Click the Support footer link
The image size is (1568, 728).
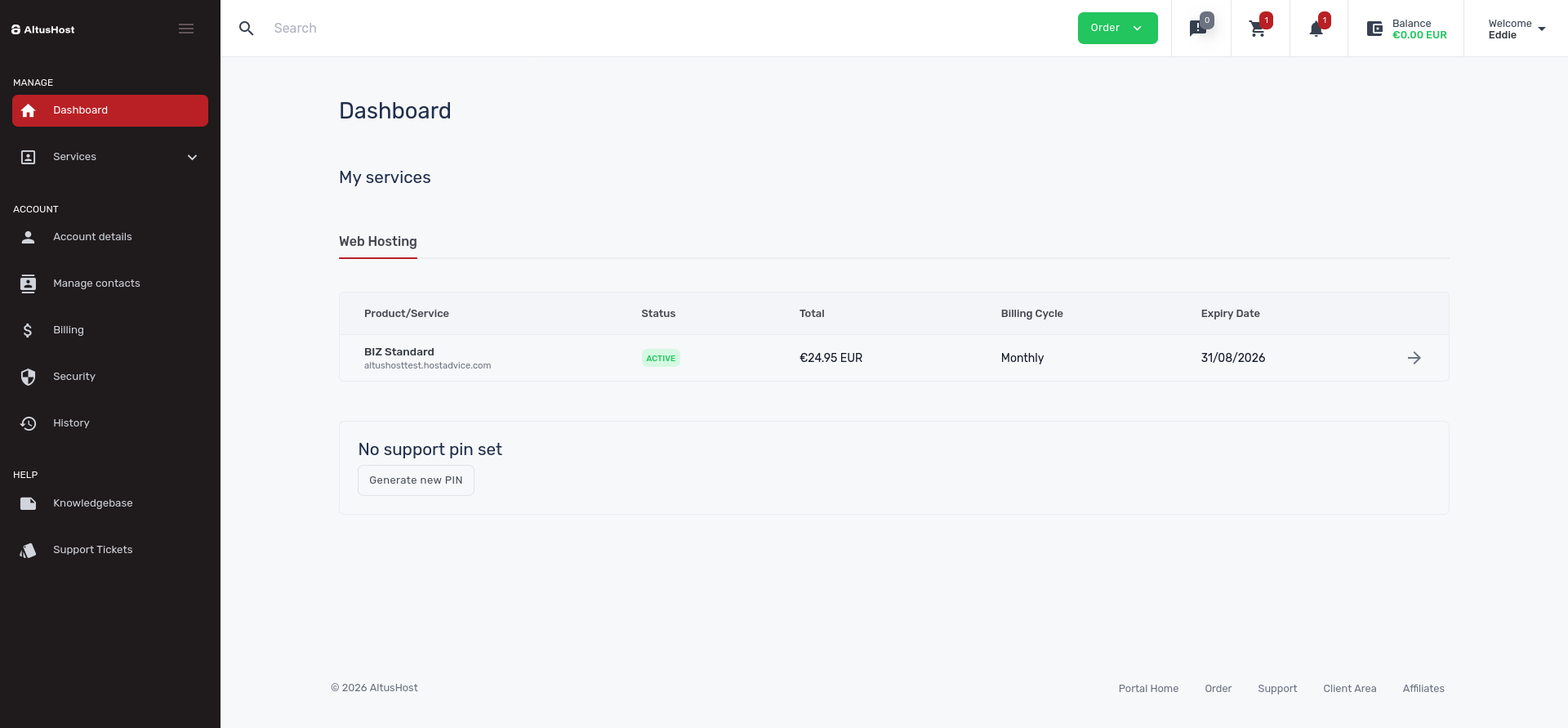pos(1277,689)
